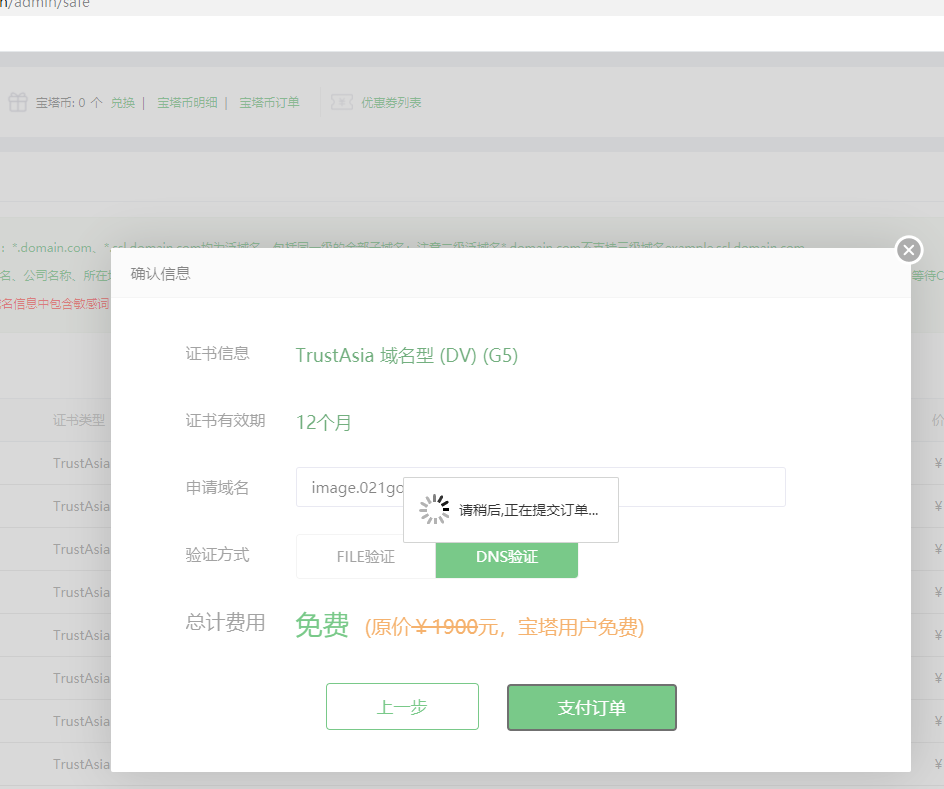Screen dimensions: 944x789
Task: Open the 兑换 link
Action: click(123, 103)
